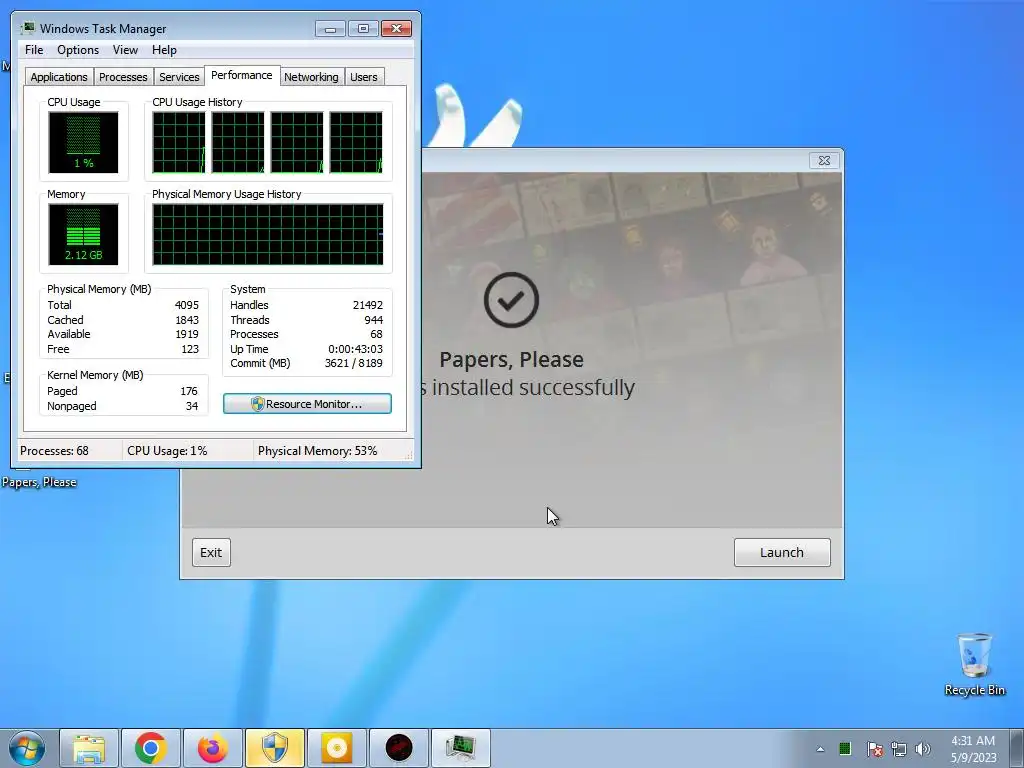This screenshot has height=768, width=1024.
Task: Click the Cached memory value 1843
Action: 187,320
